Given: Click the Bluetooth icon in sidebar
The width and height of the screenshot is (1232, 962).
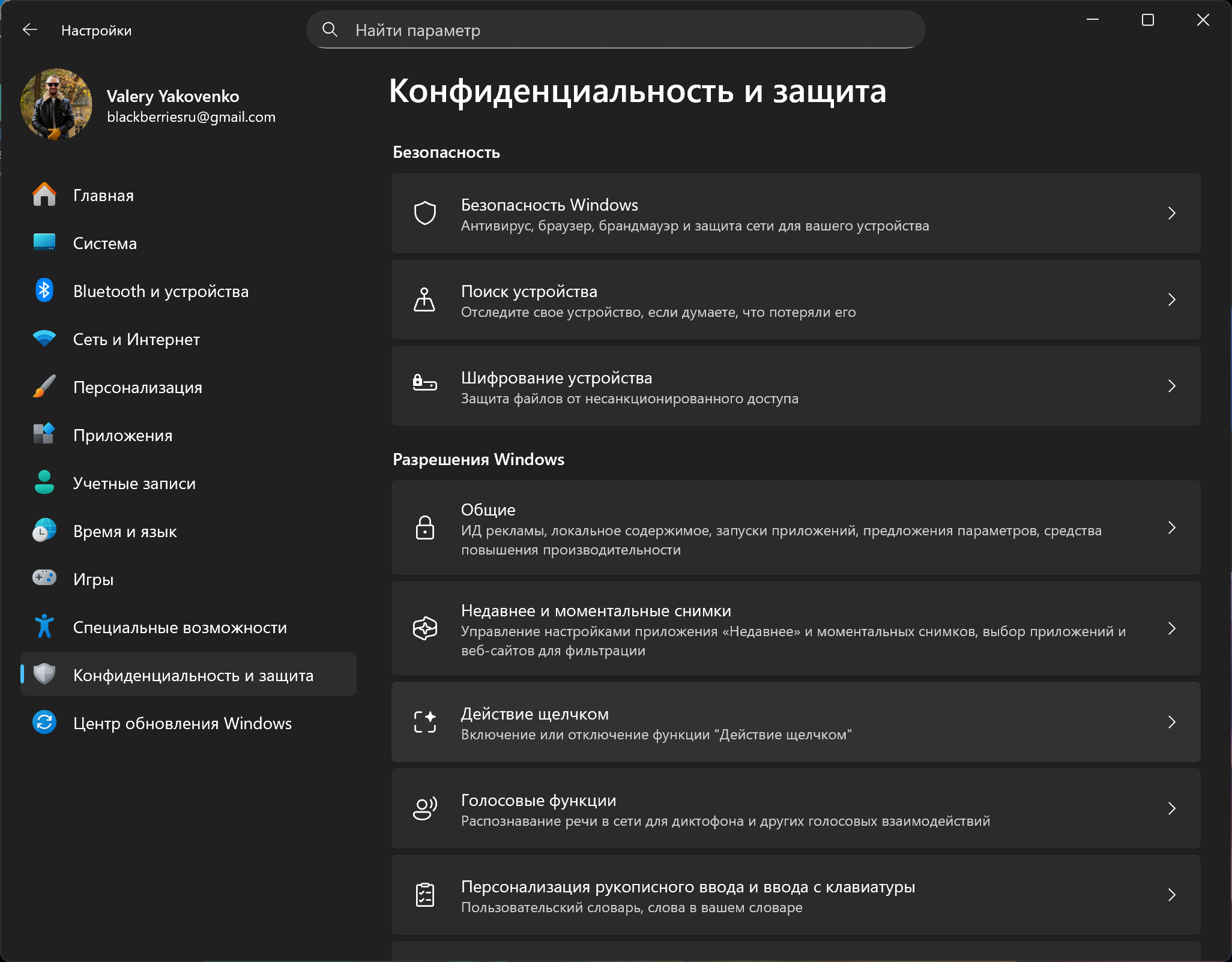Looking at the screenshot, I should (44, 290).
